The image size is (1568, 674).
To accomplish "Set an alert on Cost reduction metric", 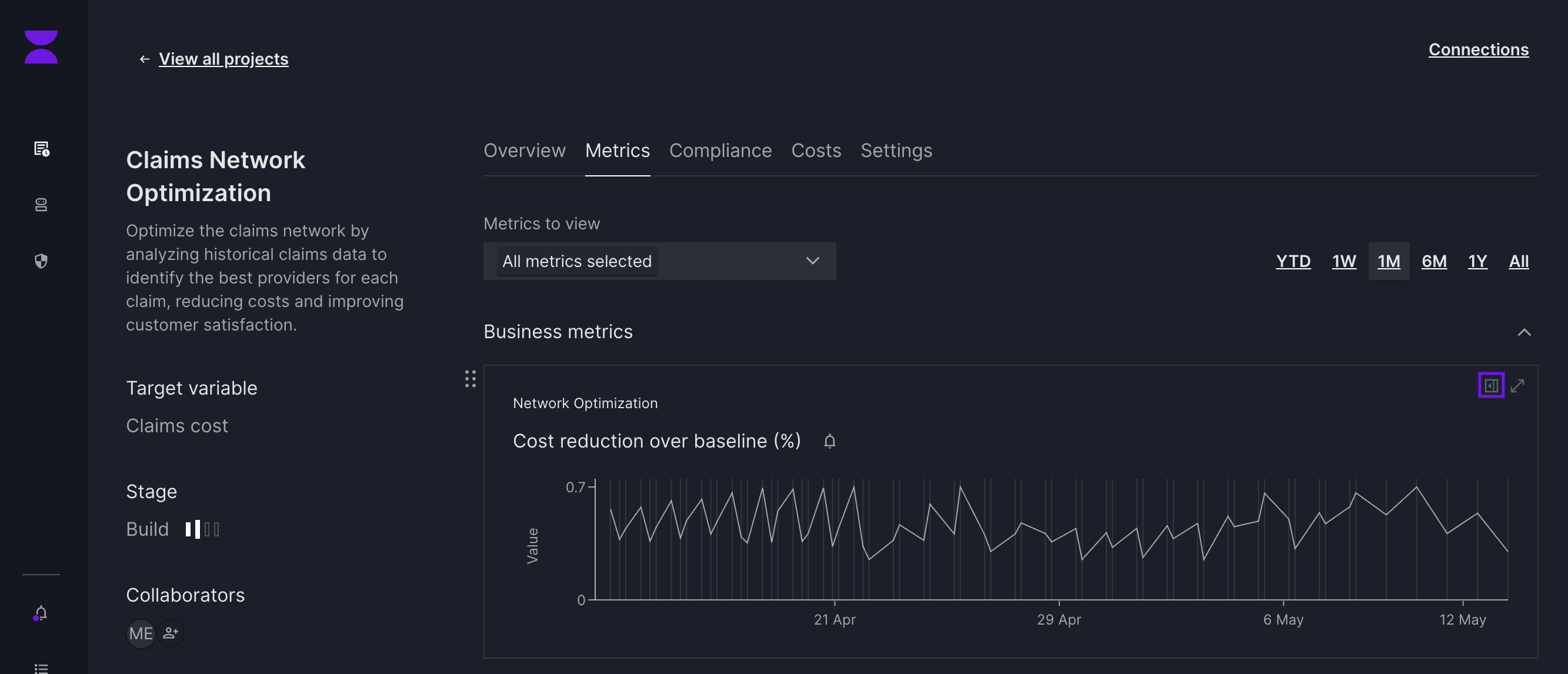I will [x=830, y=441].
